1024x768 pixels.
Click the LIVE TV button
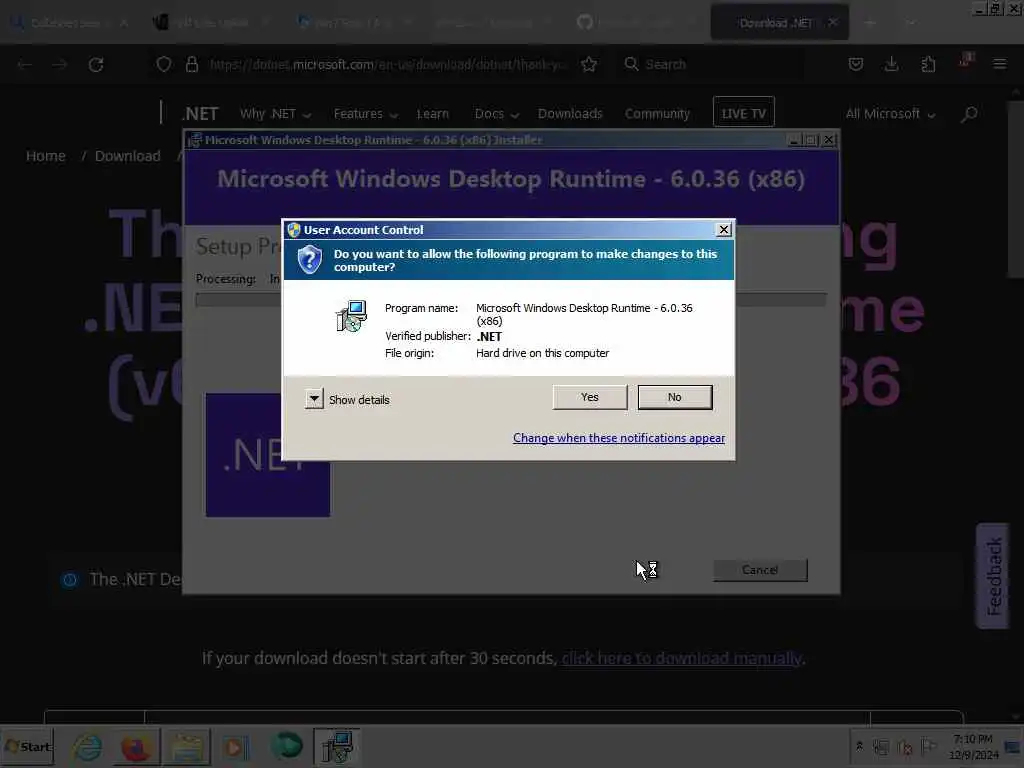coord(744,113)
